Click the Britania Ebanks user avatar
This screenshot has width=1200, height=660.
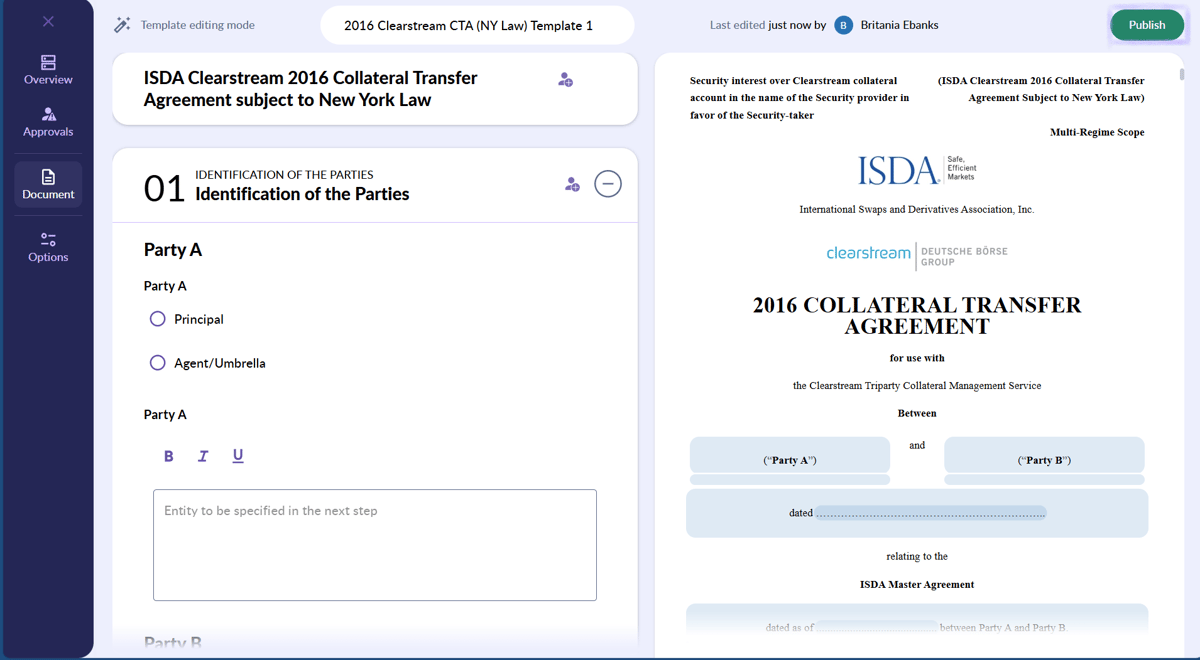pos(844,25)
